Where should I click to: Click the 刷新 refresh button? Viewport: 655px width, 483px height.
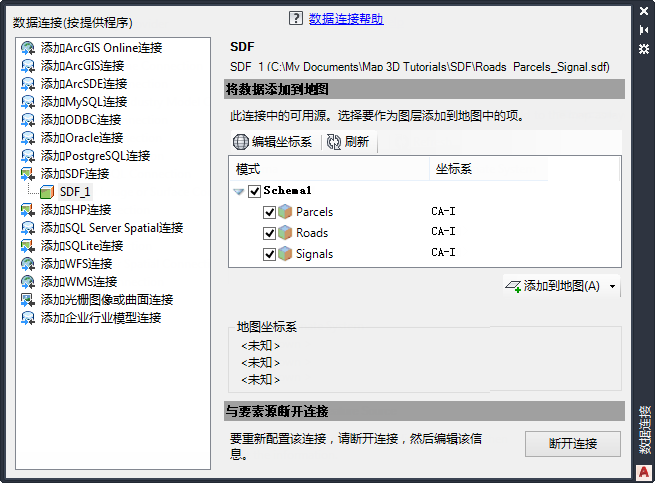click(348, 142)
